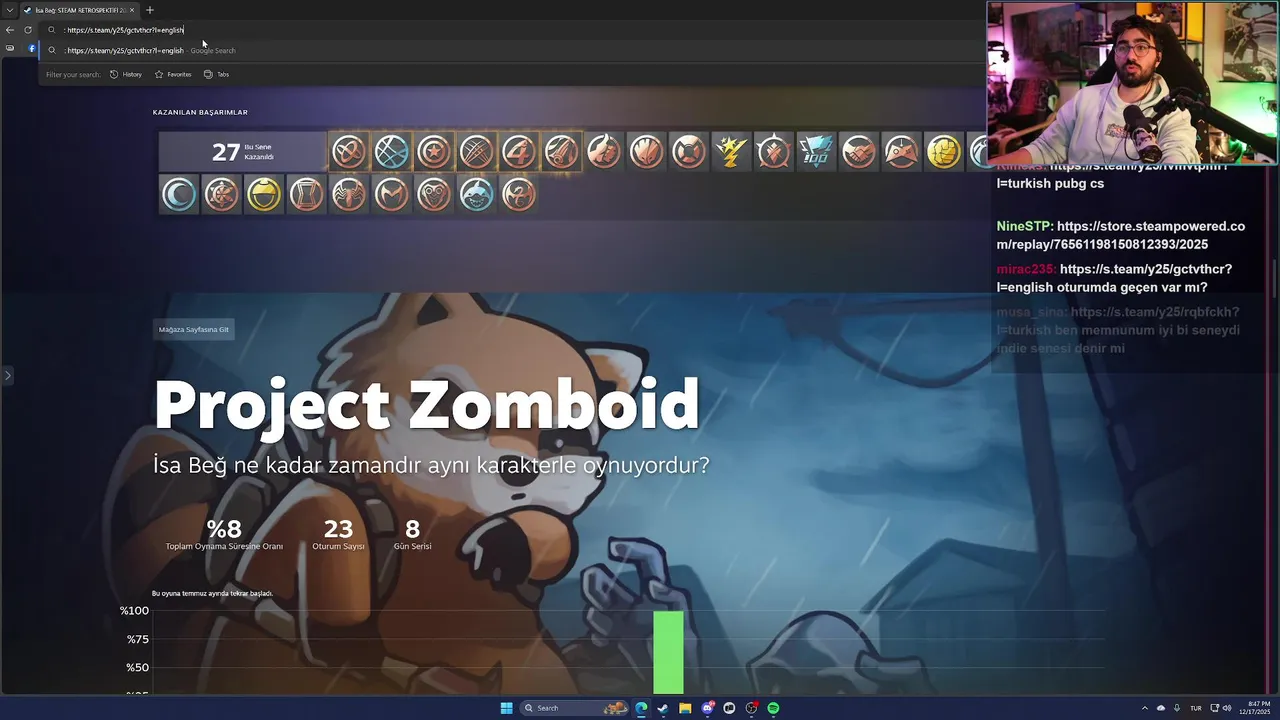Image resolution: width=1280 pixels, height=720 pixels.
Task: Click the Project Zomboid title
Action: [x=426, y=405]
